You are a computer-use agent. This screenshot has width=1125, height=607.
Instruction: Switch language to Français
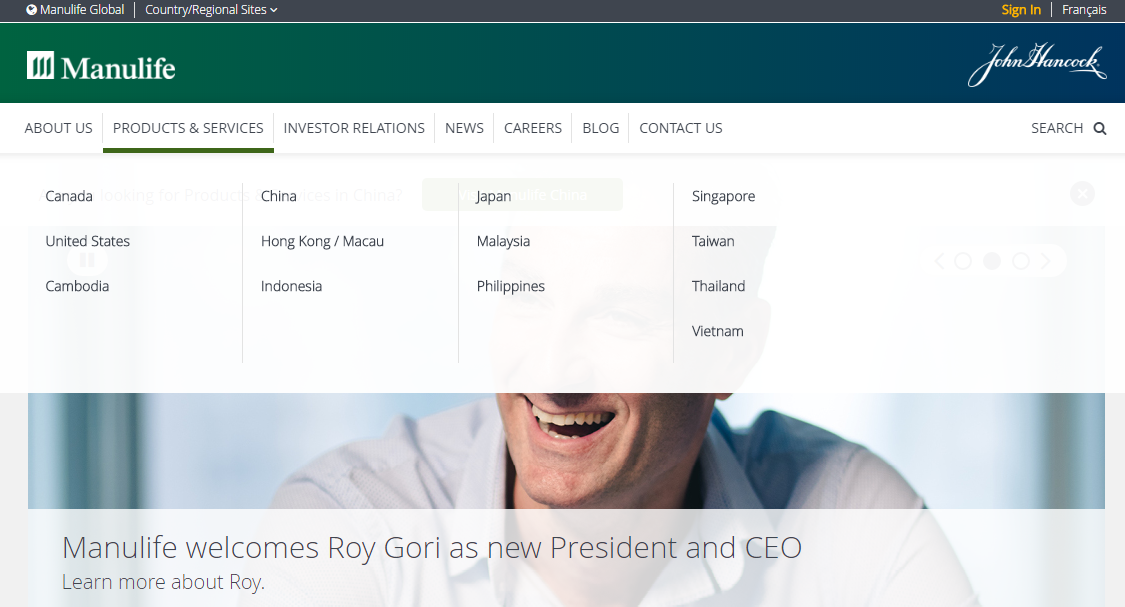click(1084, 10)
